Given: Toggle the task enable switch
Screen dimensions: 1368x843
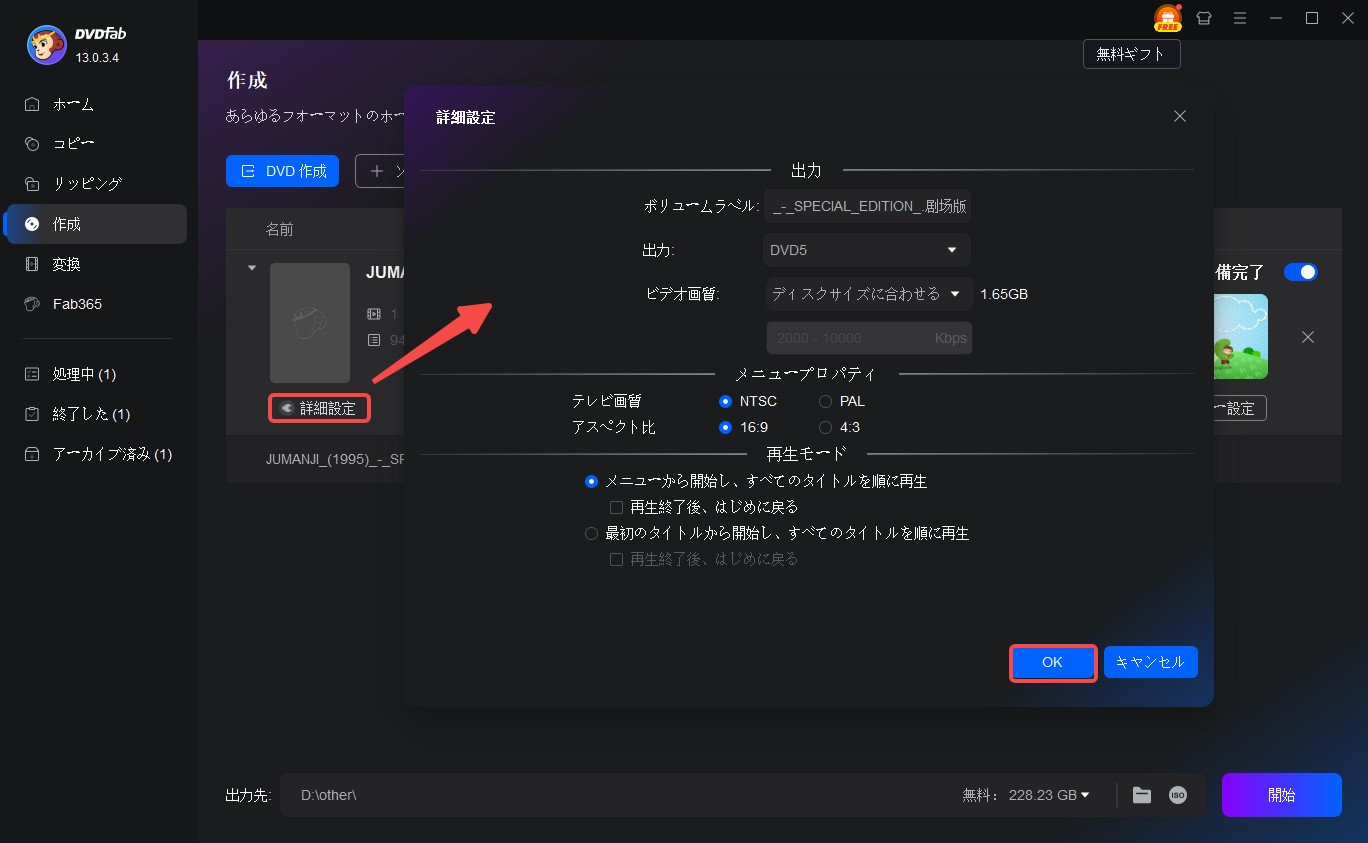Looking at the screenshot, I should click(x=1301, y=272).
